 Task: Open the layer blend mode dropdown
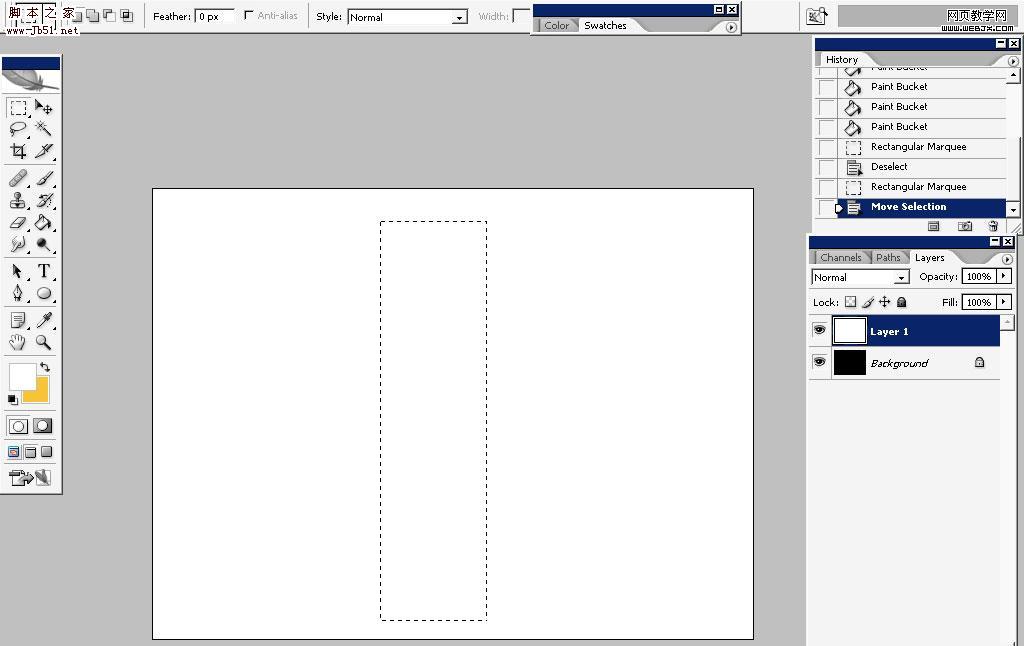900,277
